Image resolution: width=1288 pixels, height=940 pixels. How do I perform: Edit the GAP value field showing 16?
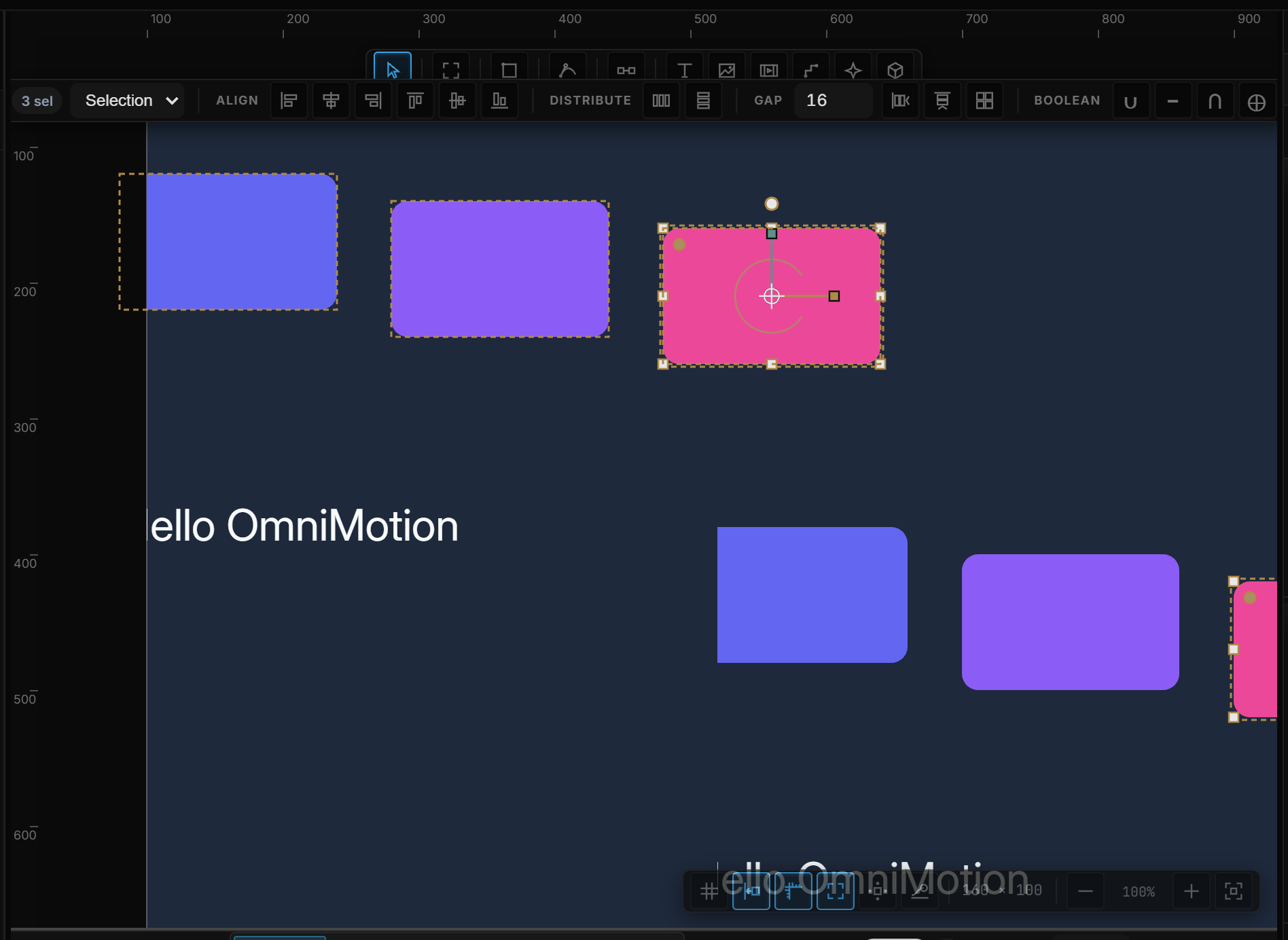834,101
